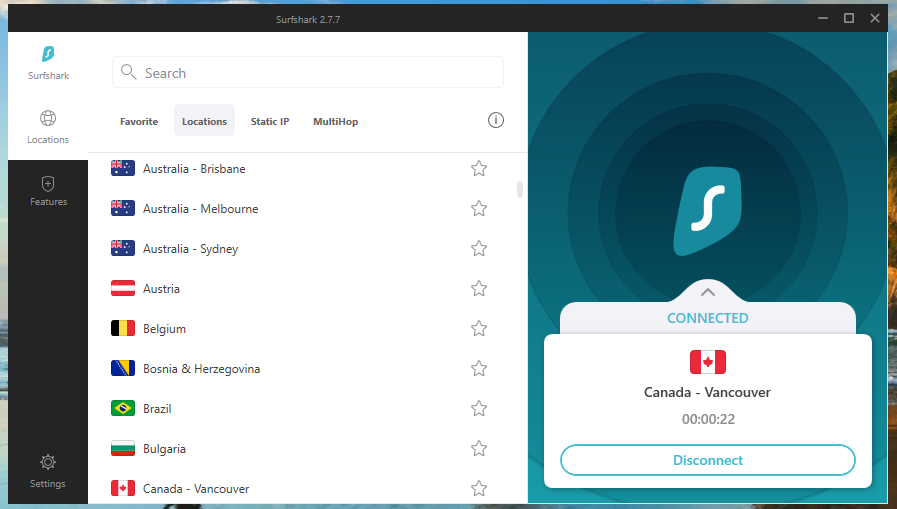897x509 pixels.
Task: Open the Features shield sidebar icon
Action: [48, 184]
